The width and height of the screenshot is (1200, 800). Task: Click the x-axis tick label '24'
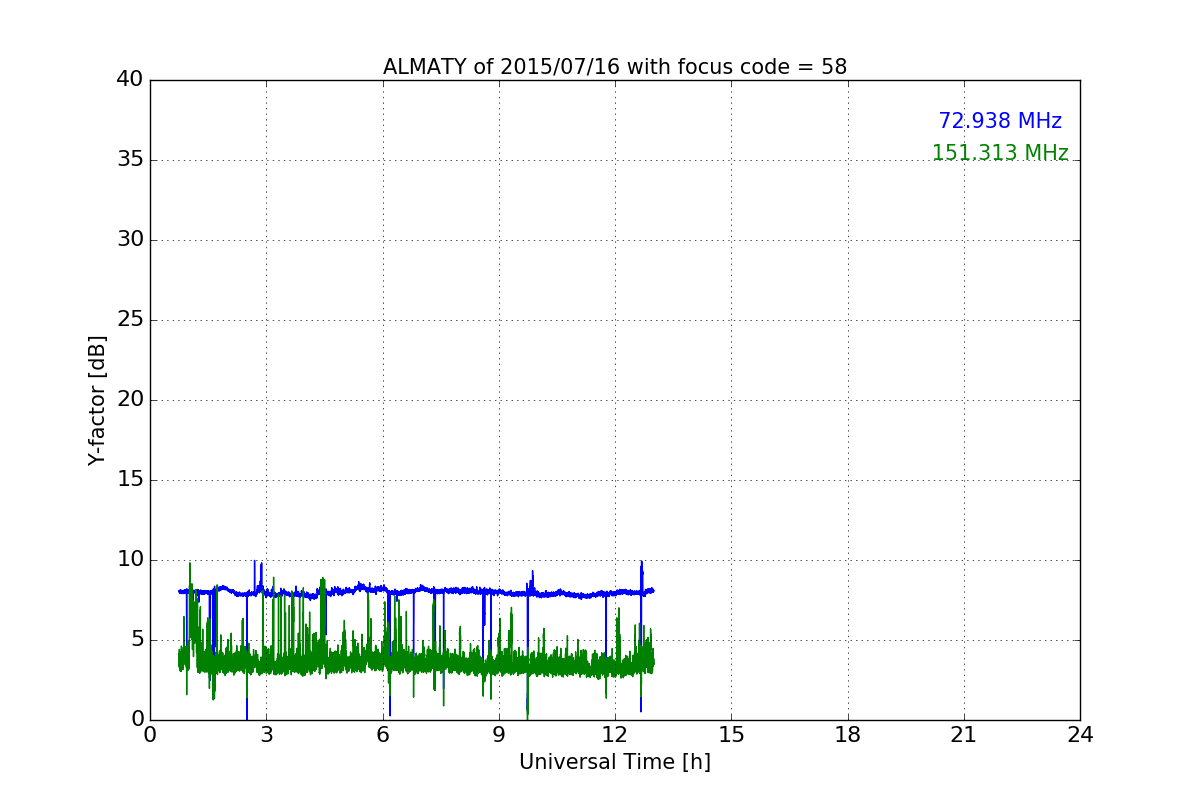[x=1080, y=735]
